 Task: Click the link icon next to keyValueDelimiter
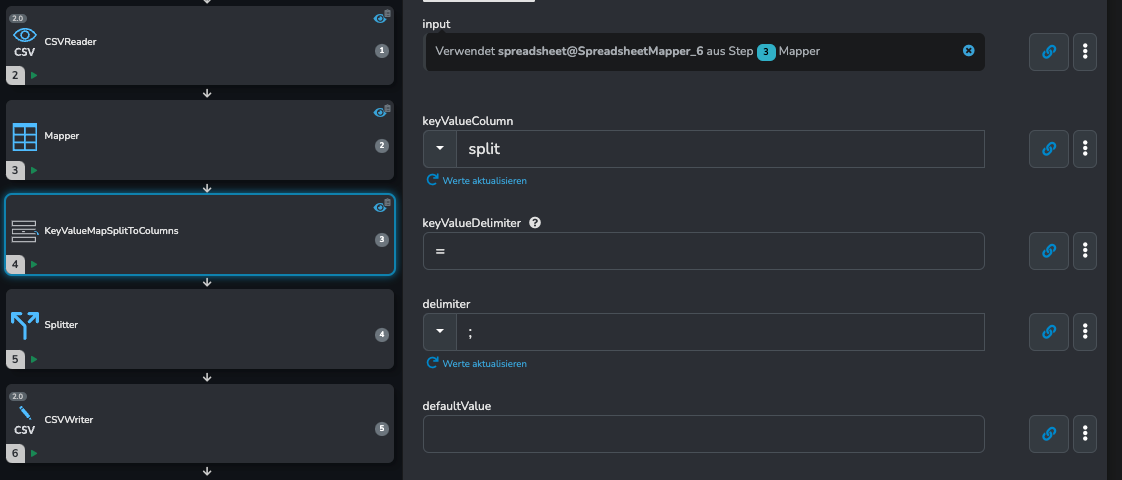tap(1048, 251)
